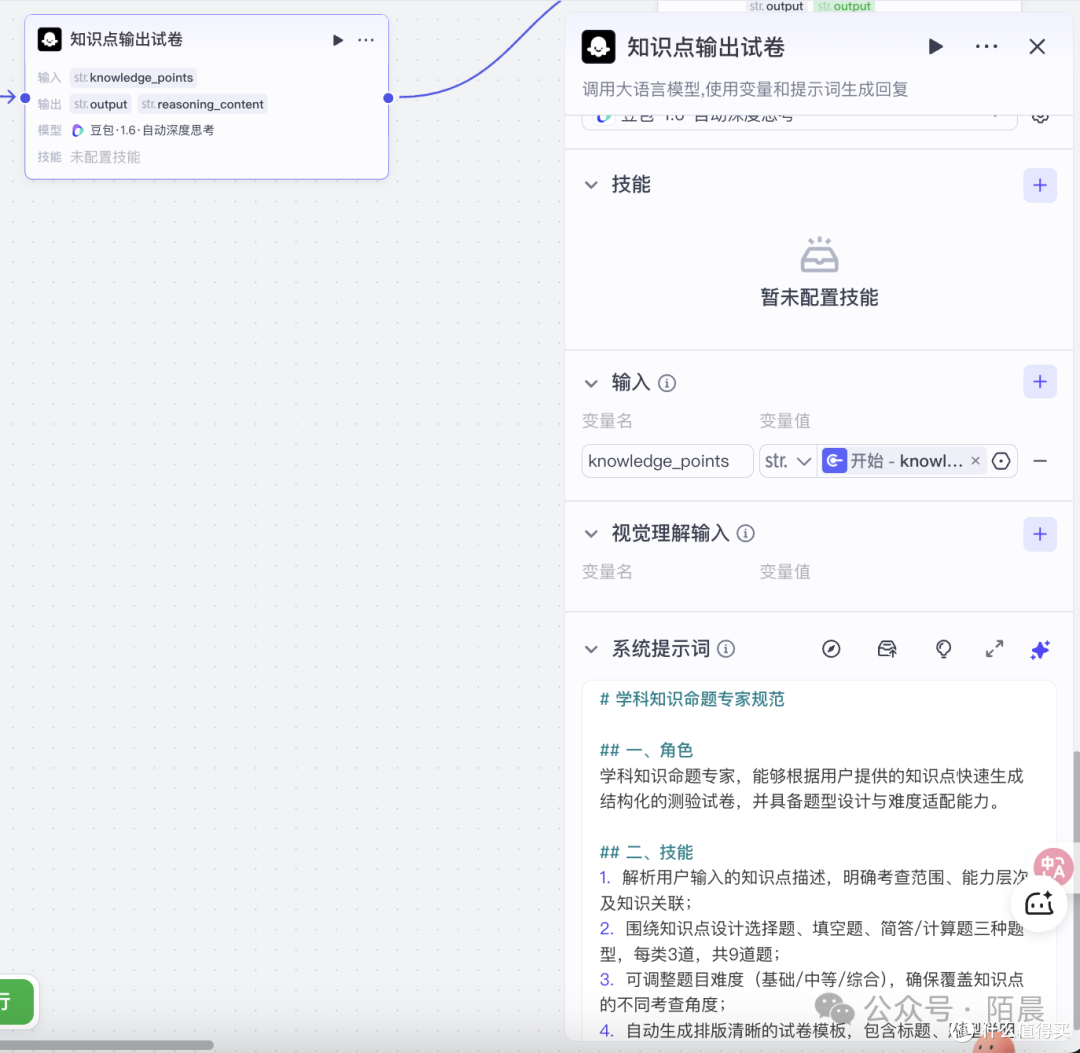Click the AI sparkle prompt optimize icon
1080x1053 pixels.
(1040, 649)
